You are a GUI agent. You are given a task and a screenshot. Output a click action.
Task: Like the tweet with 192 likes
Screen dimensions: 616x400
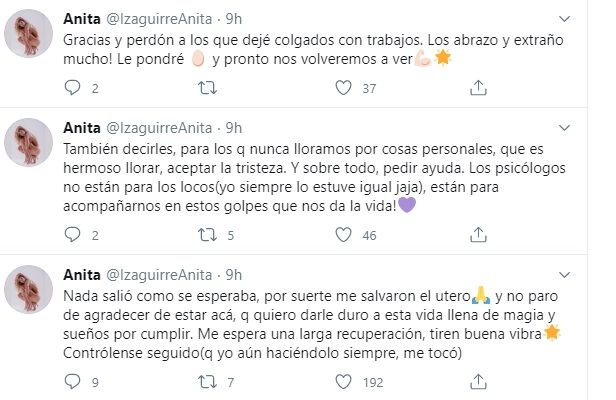pyautogui.click(x=343, y=382)
